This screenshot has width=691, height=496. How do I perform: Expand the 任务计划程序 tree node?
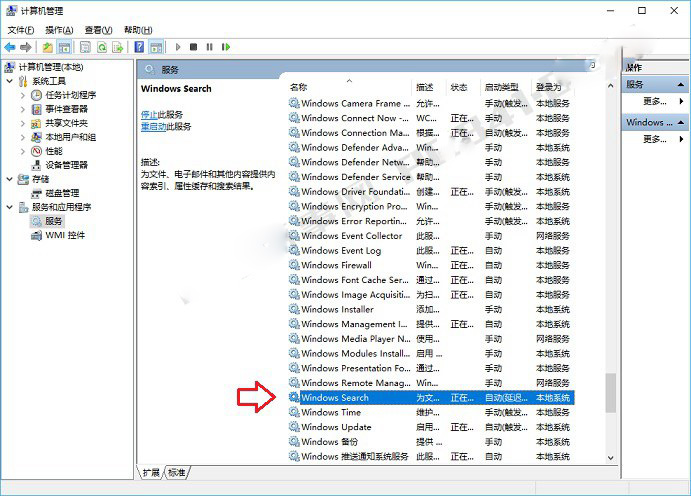23,95
